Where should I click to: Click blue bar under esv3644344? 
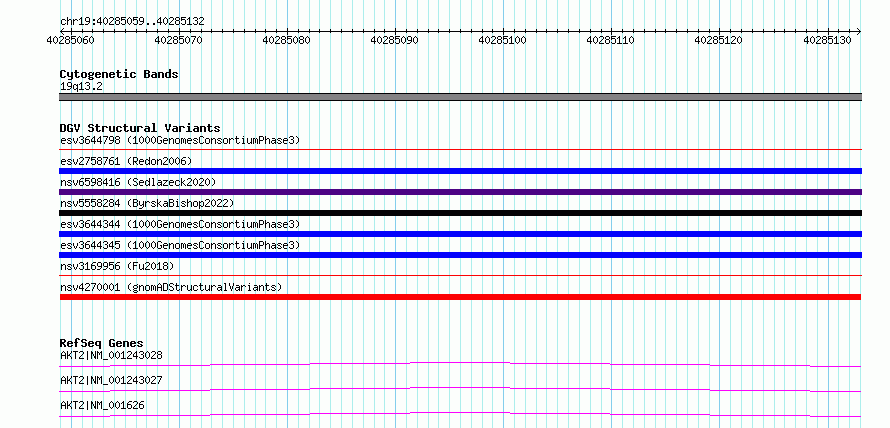(460, 234)
